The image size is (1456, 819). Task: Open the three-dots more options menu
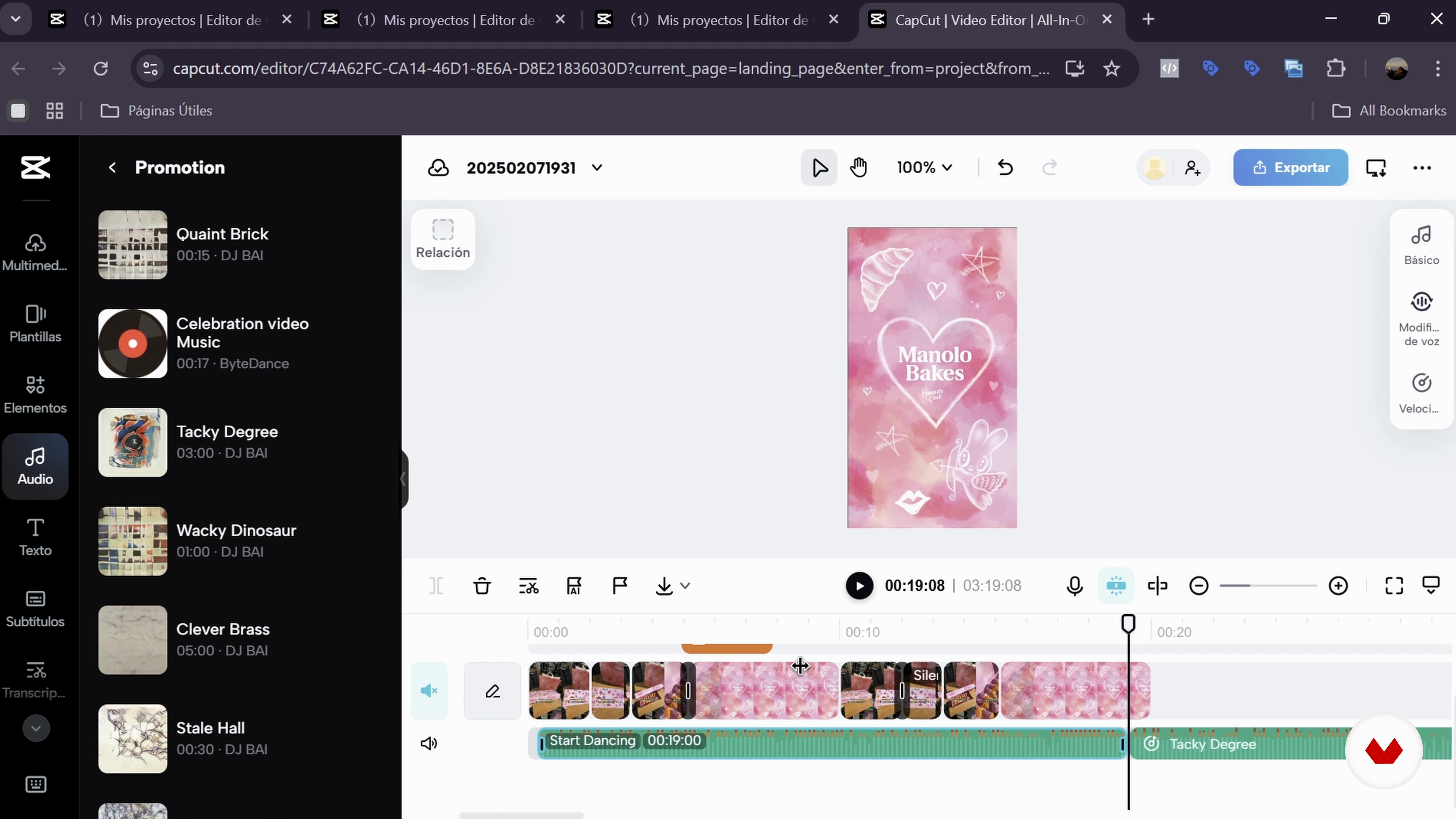click(1421, 167)
